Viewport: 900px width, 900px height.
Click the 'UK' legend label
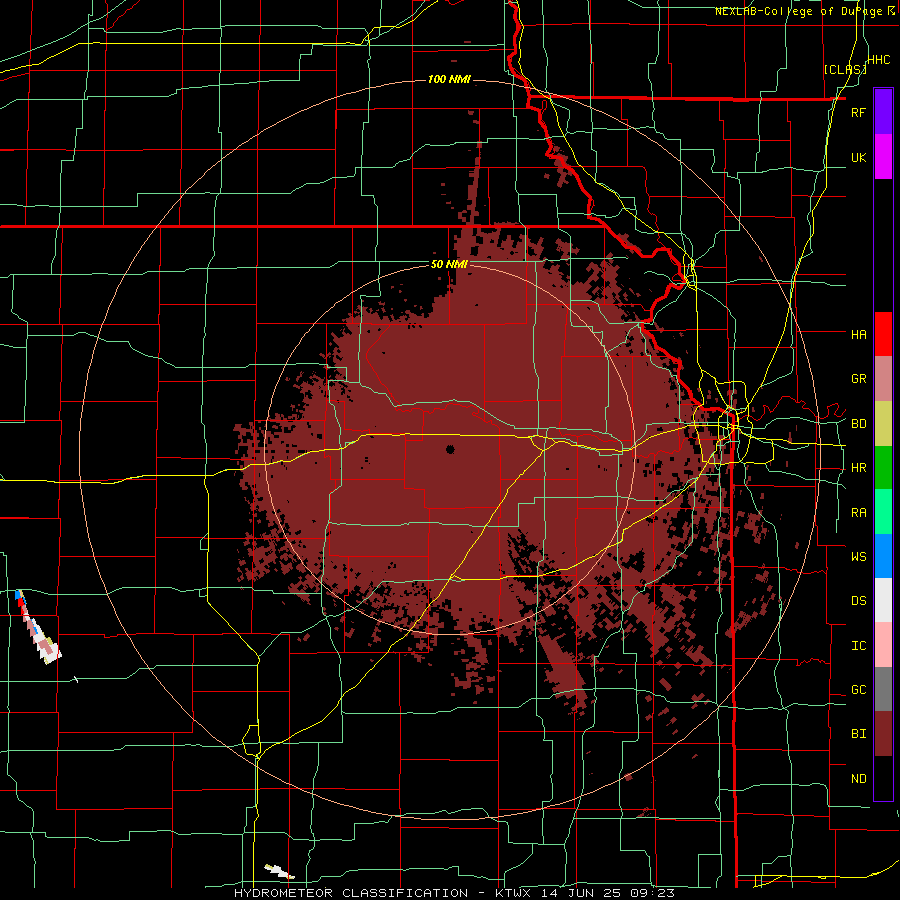[858, 157]
